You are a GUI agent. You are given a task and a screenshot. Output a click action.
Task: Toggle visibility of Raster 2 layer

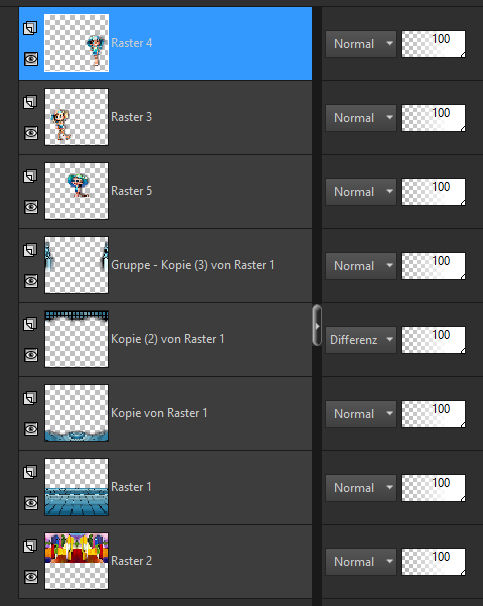tap(31, 577)
